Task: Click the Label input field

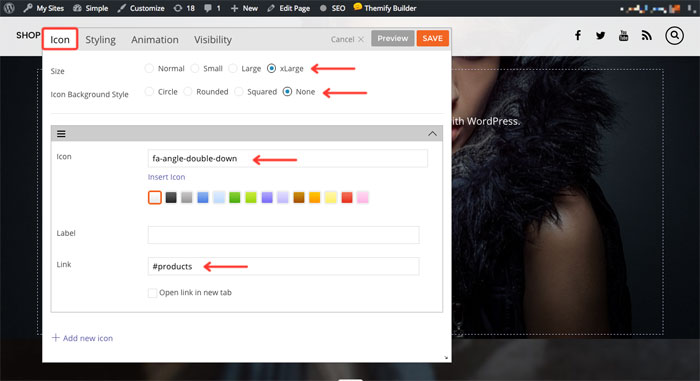Action: click(283, 234)
